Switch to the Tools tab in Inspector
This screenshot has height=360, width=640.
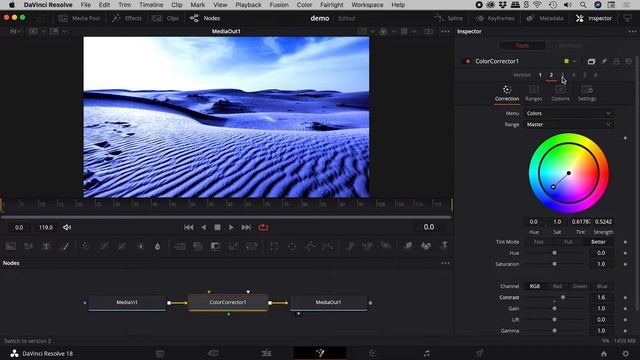tap(522, 46)
